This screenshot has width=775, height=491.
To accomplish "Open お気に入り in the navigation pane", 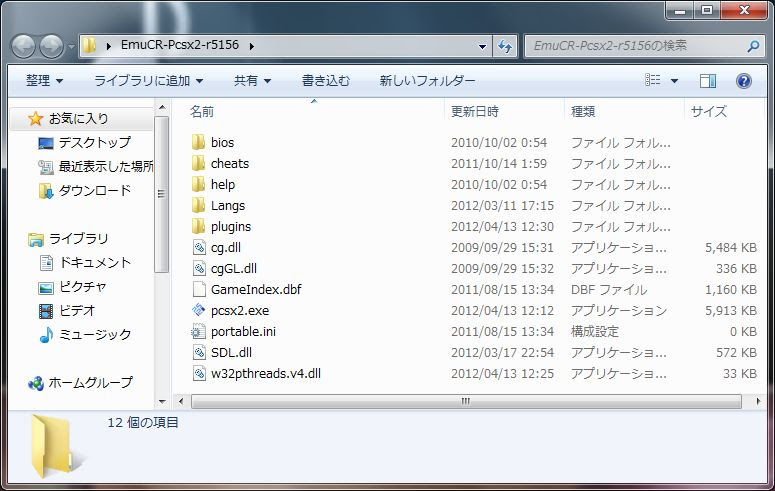I will 78,119.
